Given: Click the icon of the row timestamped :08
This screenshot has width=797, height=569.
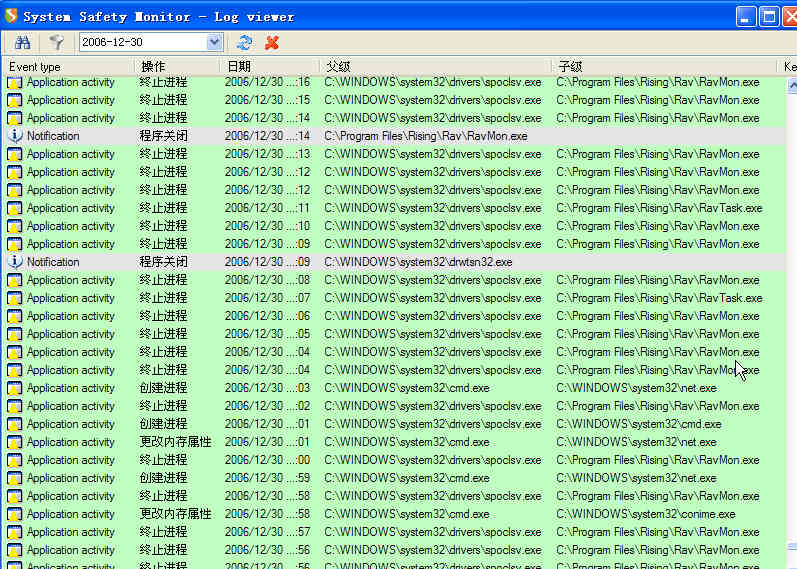Looking at the screenshot, I should point(15,280).
